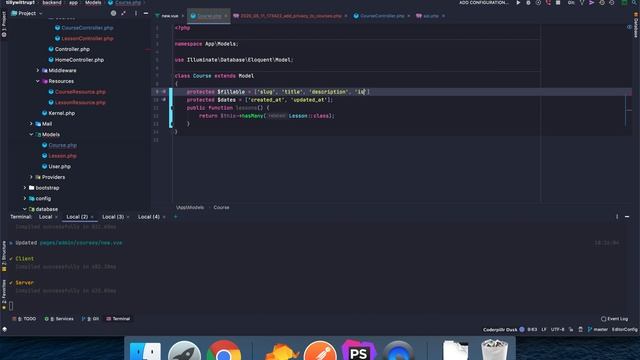Expand the Middleware folder
This screenshot has height=360, width=640.
point(38,70)
